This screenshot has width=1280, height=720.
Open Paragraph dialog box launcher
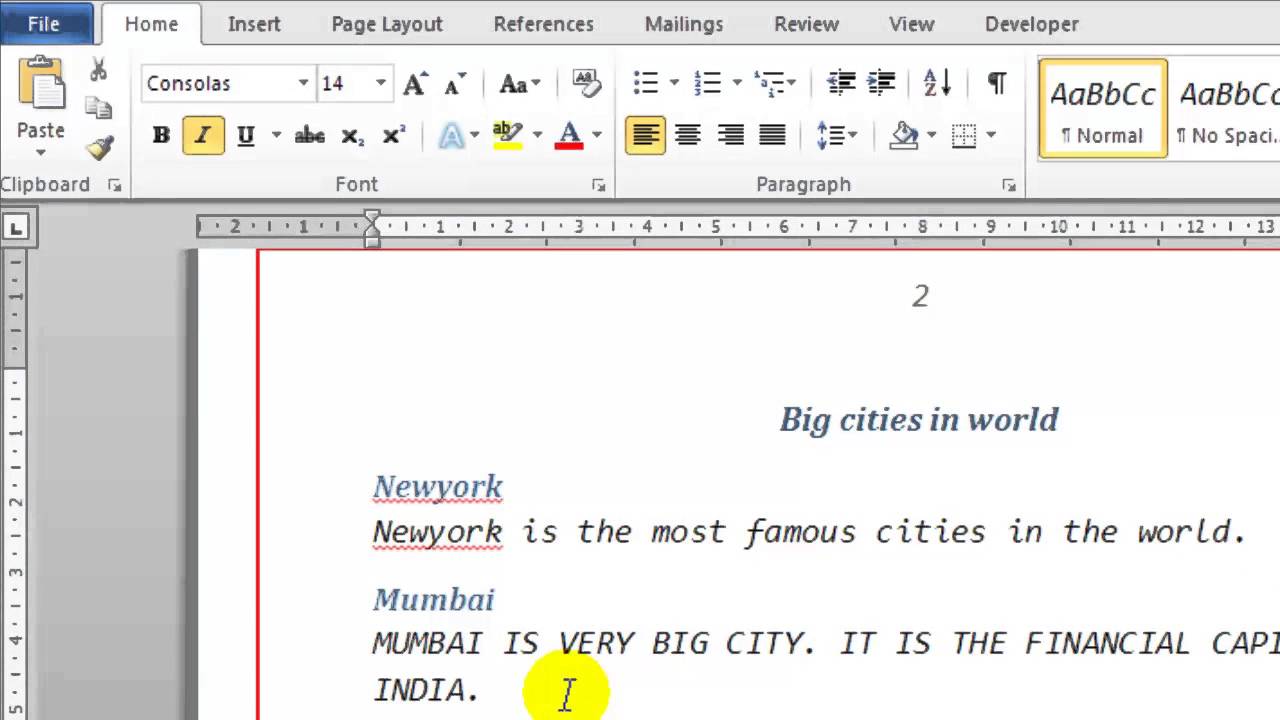point(1008,185)
